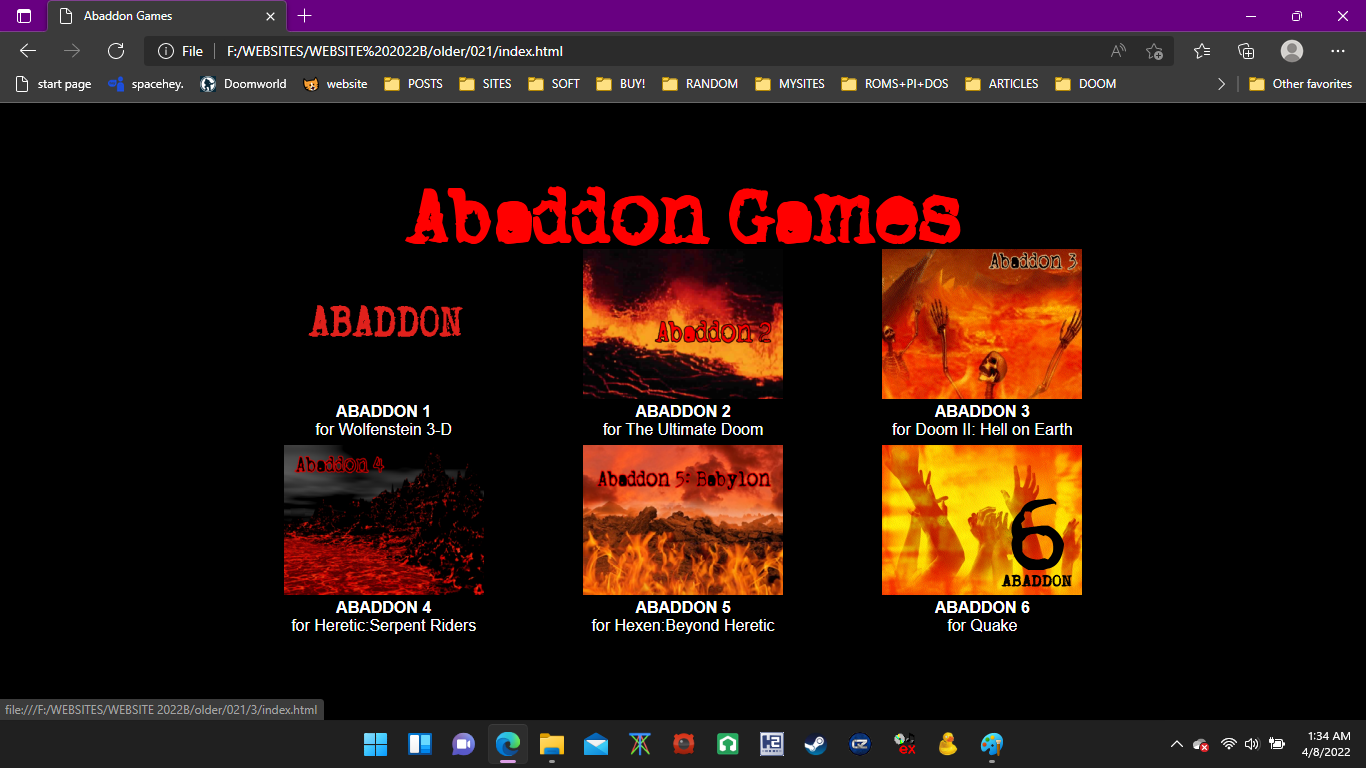Image resolution: width=1366 pixels, height=768 pixels.
Task: Expand the bookmarks bar overflow chevron
Action: pos(1221,84)
